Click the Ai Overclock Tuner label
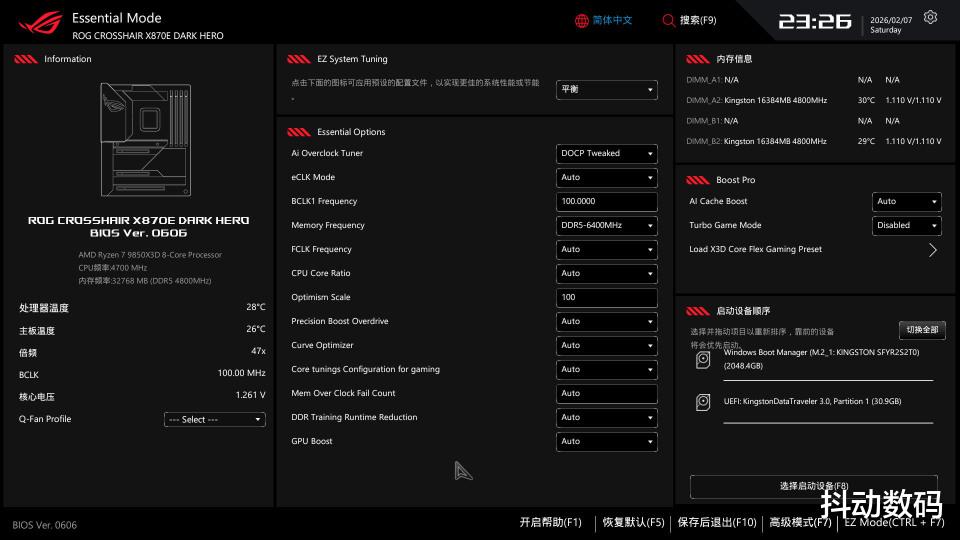Image resolution: width=960 pixels, height=540 pixels. tap(327, 154)
